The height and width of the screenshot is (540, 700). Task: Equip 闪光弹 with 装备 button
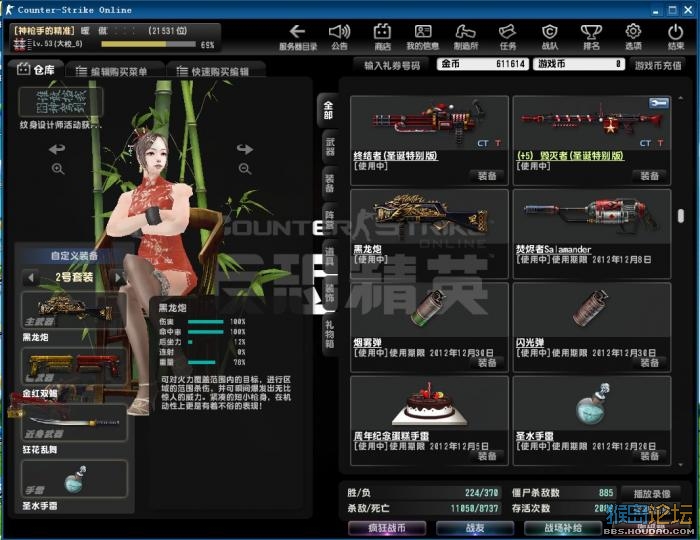pyautogui.click(x=650, y=363)
